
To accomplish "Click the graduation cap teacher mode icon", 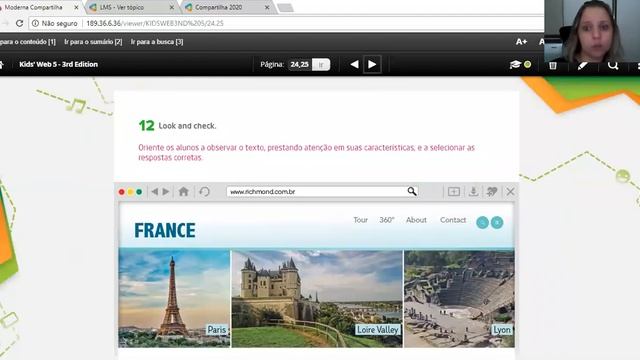I will click(x=515, y=64).
